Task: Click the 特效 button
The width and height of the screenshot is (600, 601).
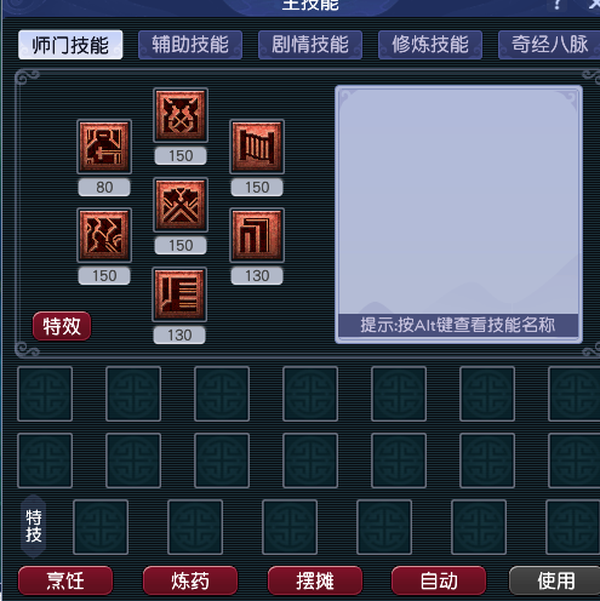Action: click(62, 326)
